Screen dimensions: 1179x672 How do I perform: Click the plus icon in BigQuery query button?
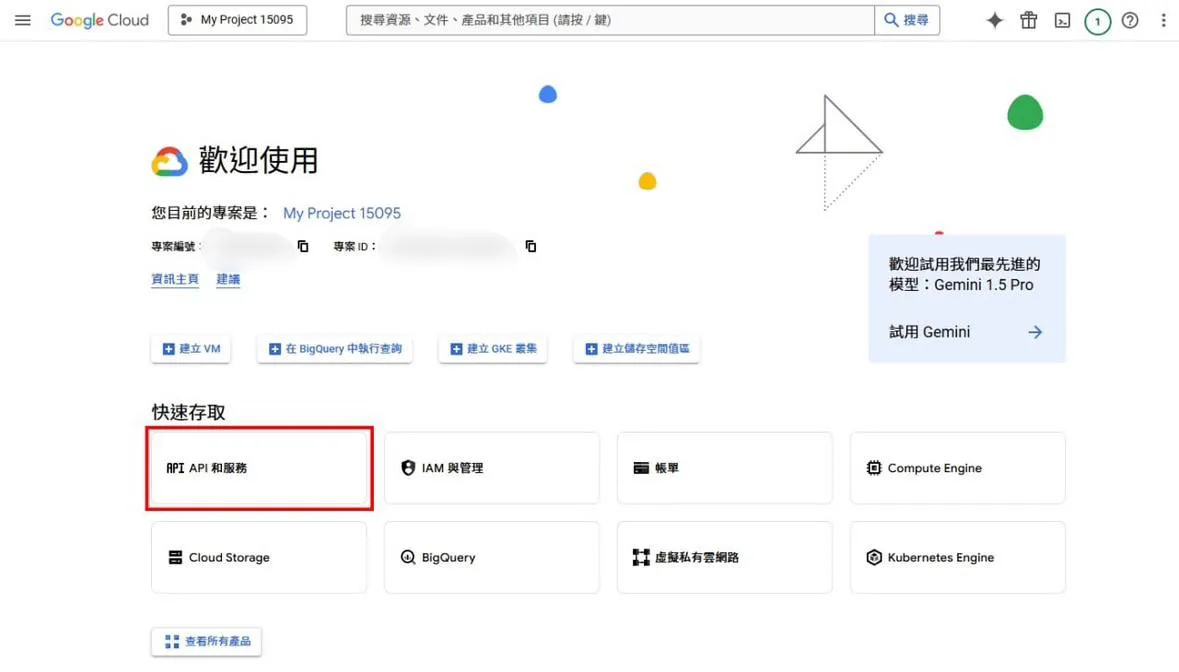(275, 350)
